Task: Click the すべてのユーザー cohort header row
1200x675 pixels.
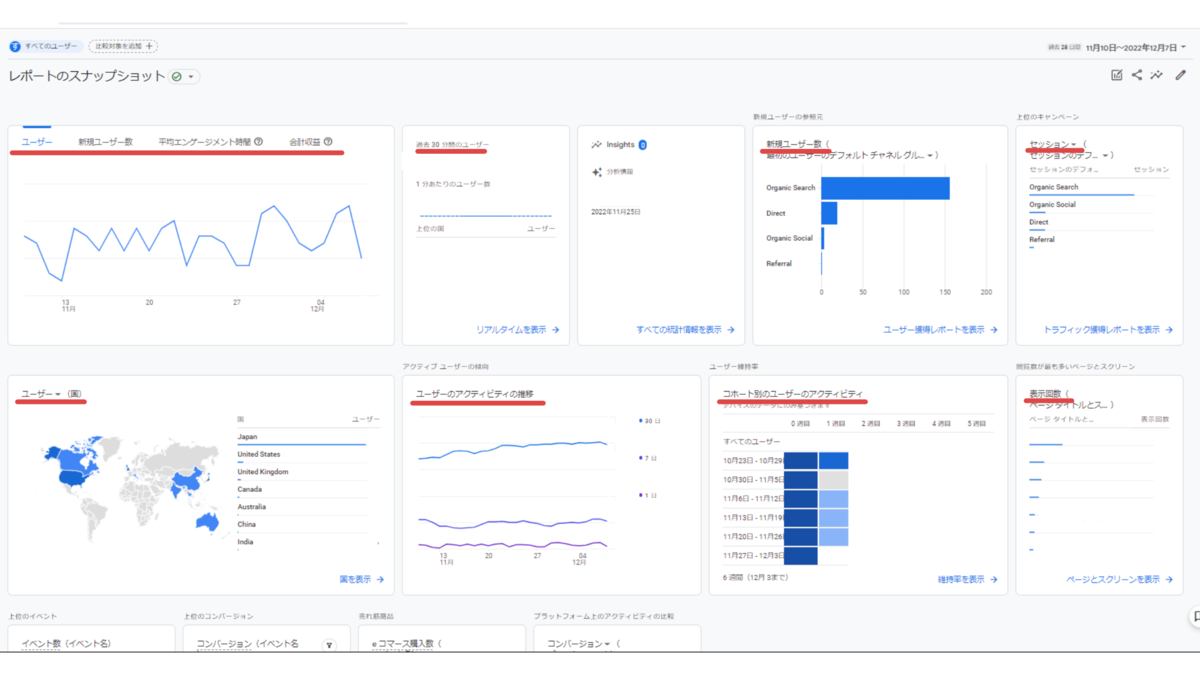Action: tap(751, 441)
